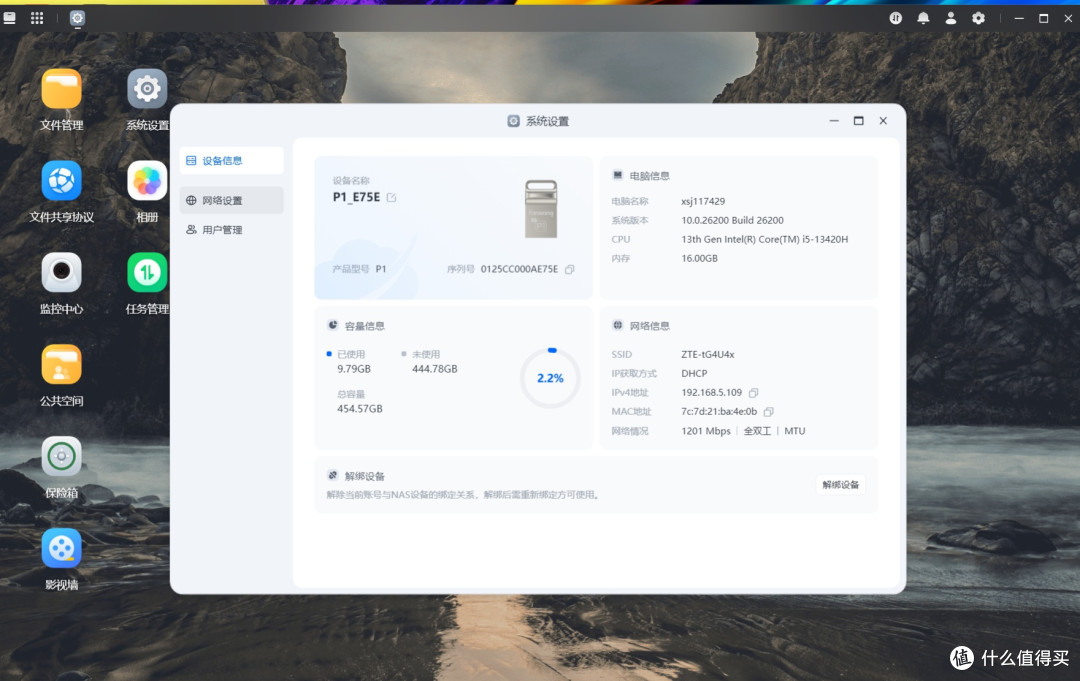The image size is (1080, 681).
Task: Click the desktop icon in top bar
Action: click(x=10, y=18)
